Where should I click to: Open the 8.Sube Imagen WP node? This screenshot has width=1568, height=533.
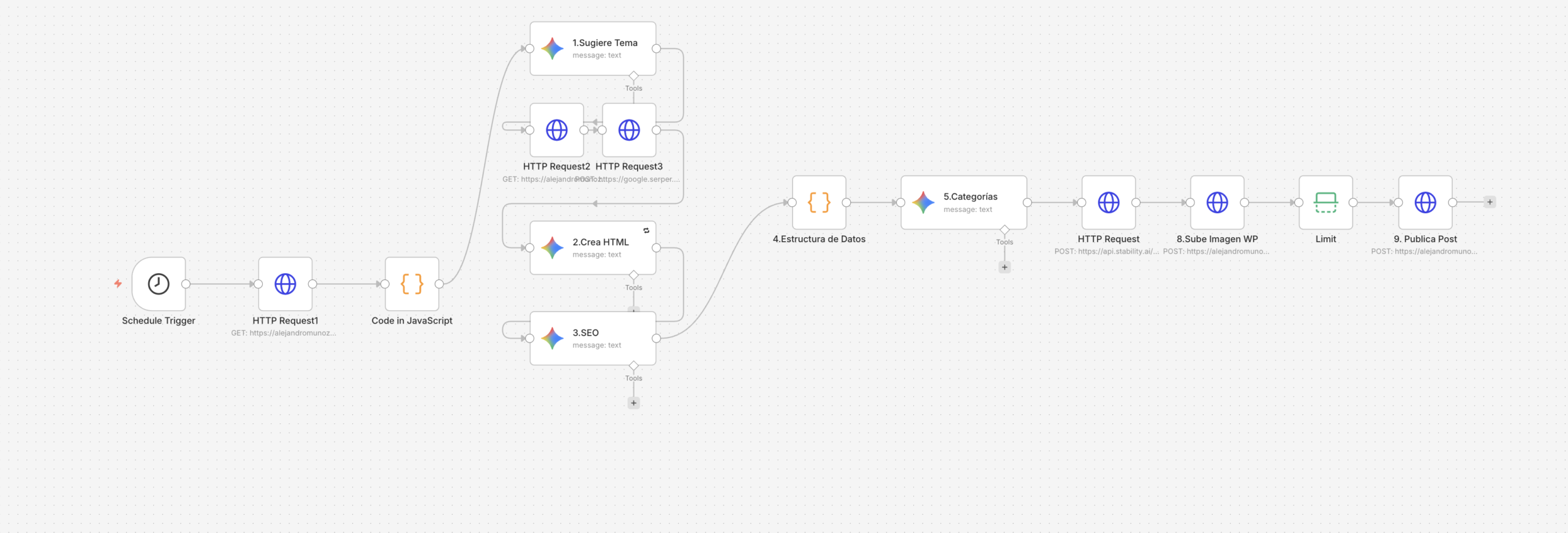[x=1217, y=202]
